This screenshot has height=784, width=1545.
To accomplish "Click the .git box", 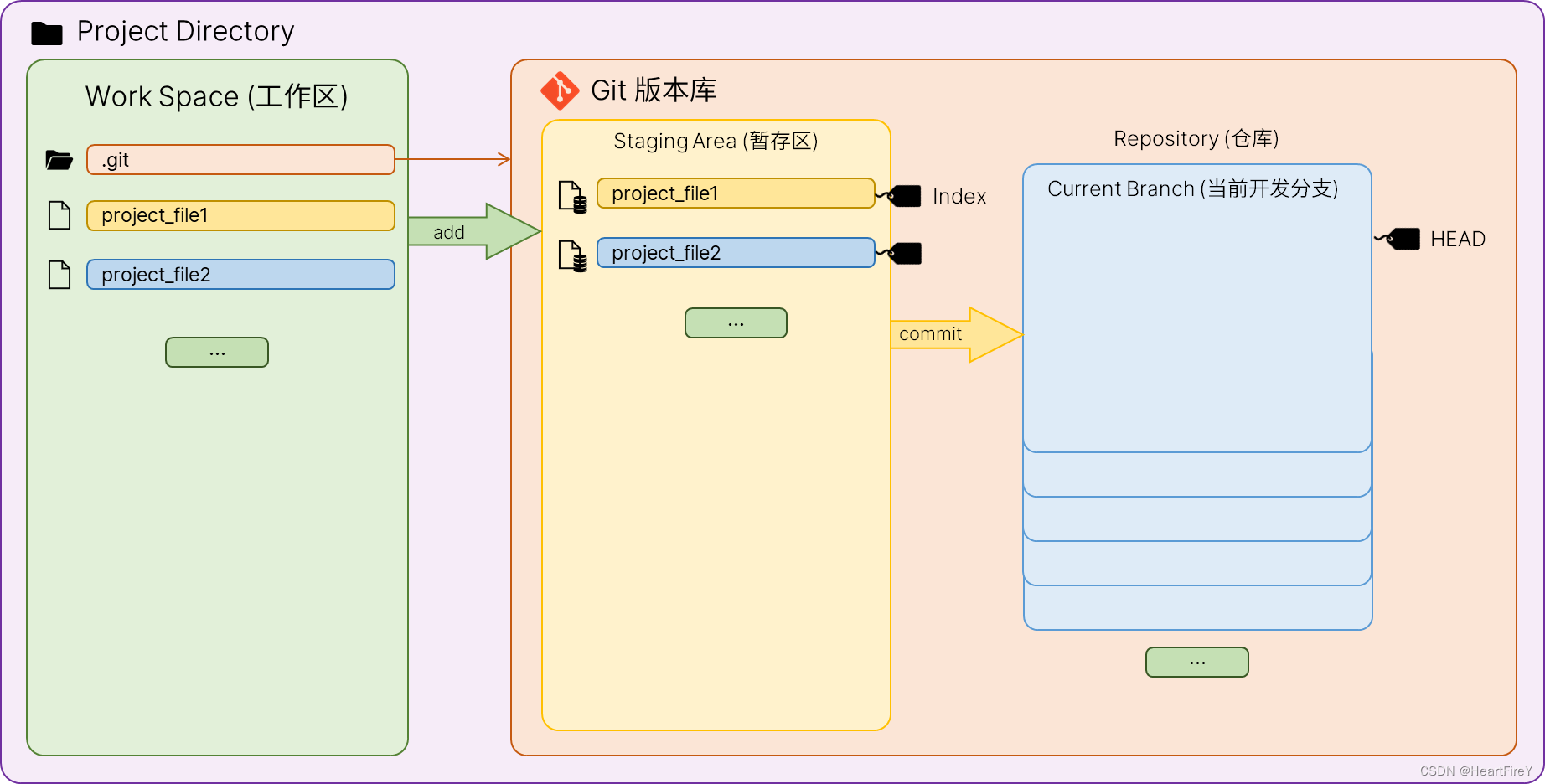I will [240, 159].
